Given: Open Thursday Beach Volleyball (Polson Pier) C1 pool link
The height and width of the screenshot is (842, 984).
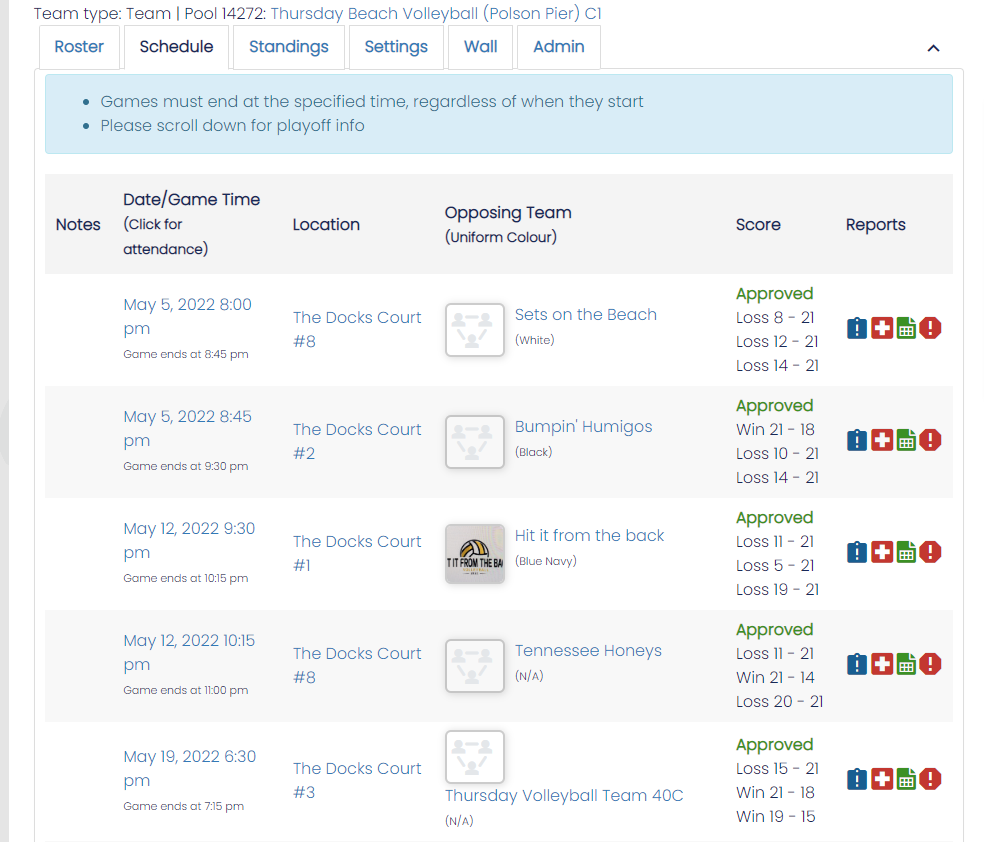Looking at the screenshot, I should click(436, 13).
